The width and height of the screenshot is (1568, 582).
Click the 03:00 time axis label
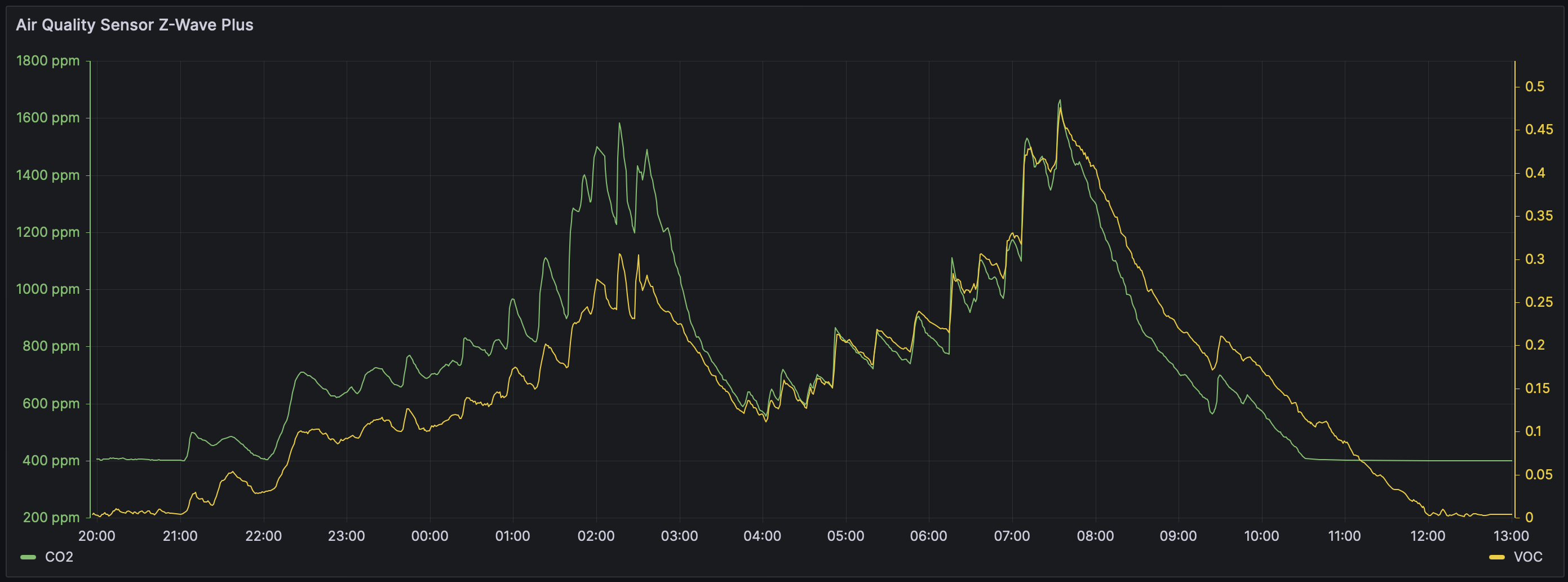(x=679, y=536)
